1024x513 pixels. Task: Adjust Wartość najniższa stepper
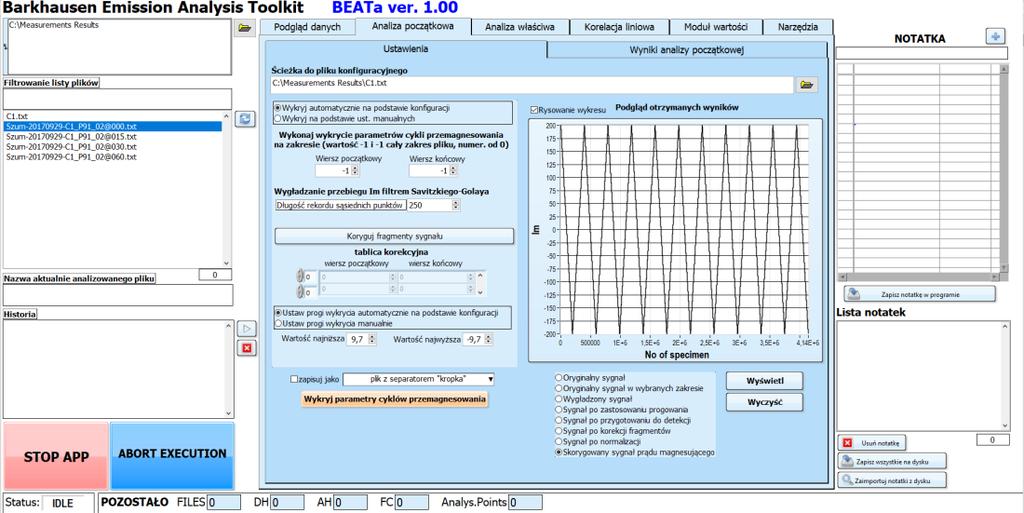[x=372, y=339]
